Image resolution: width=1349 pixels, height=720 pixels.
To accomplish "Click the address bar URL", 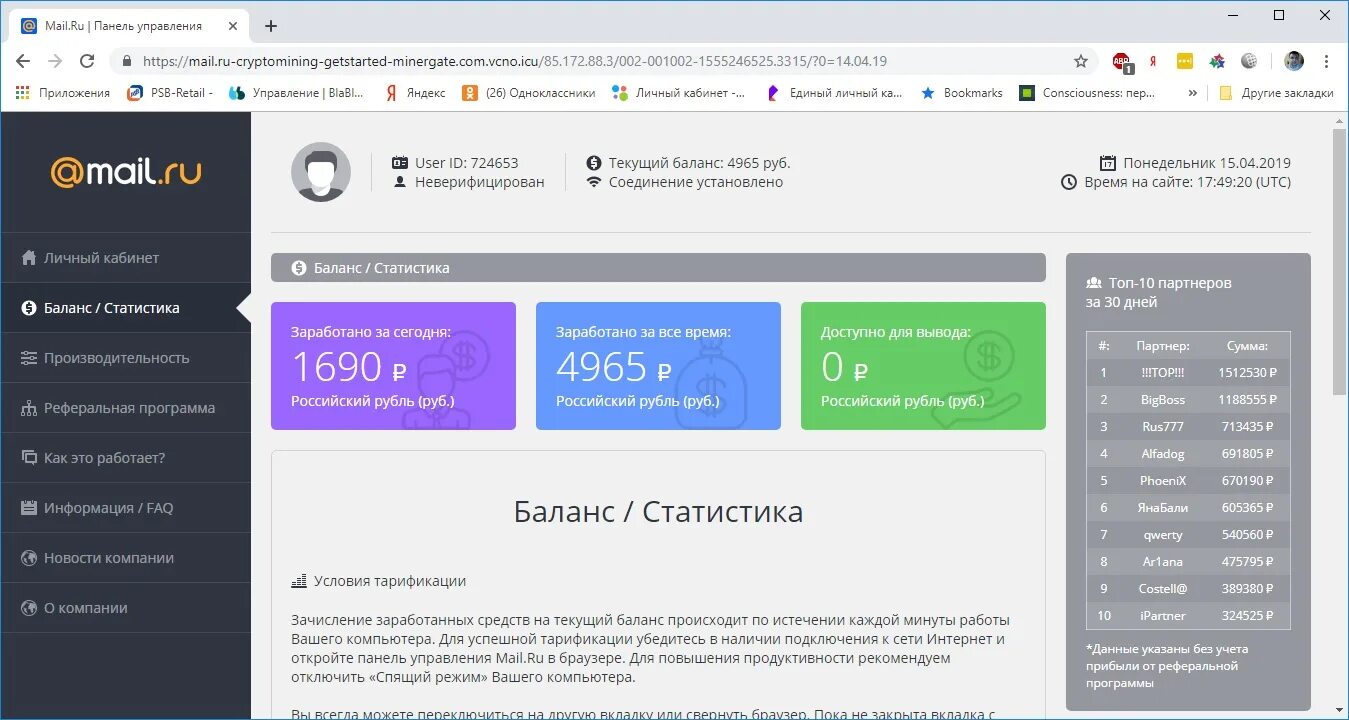I will pyautogui.click(x=515, y=61).
